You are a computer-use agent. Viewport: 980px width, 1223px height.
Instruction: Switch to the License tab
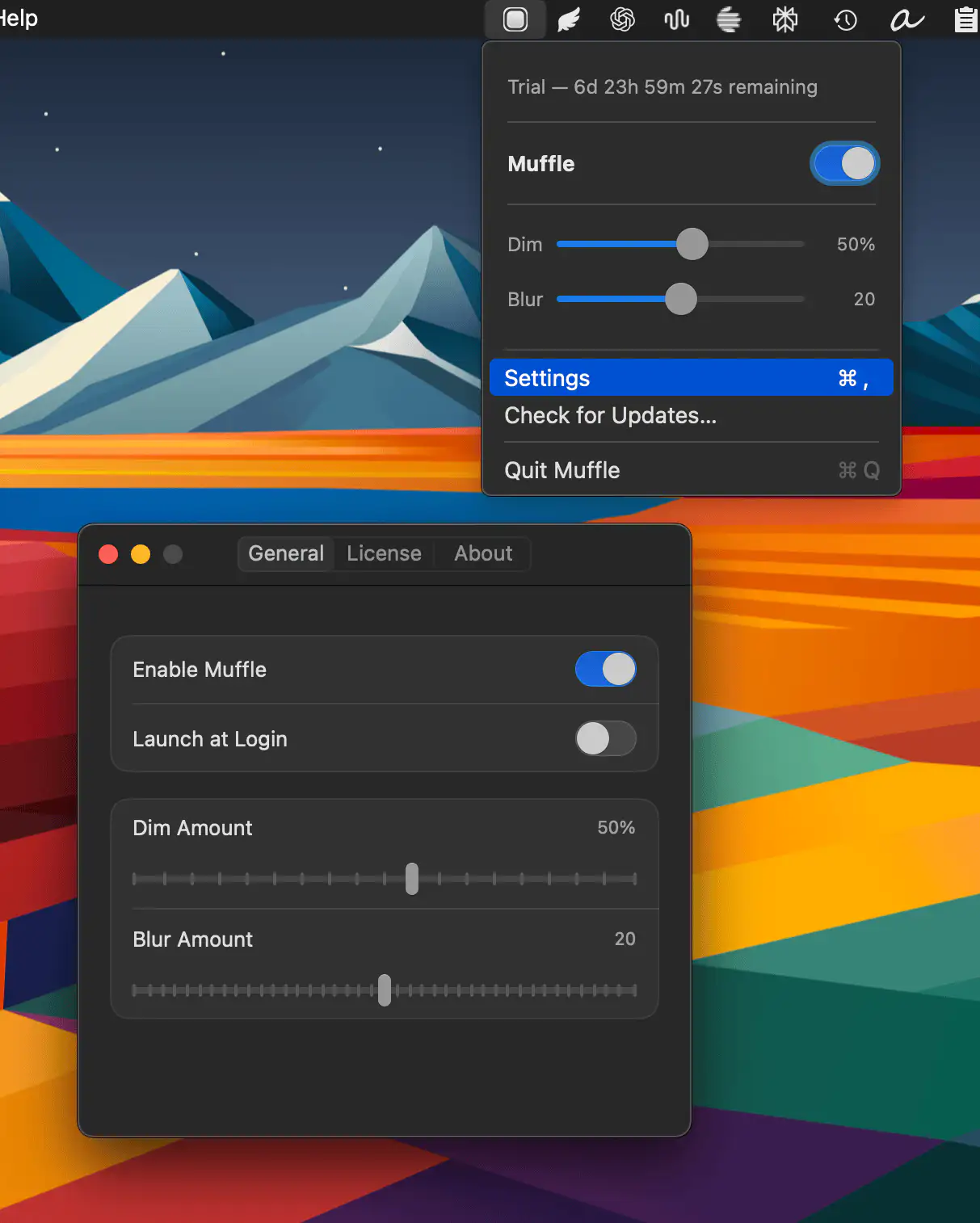pos(384,553)
